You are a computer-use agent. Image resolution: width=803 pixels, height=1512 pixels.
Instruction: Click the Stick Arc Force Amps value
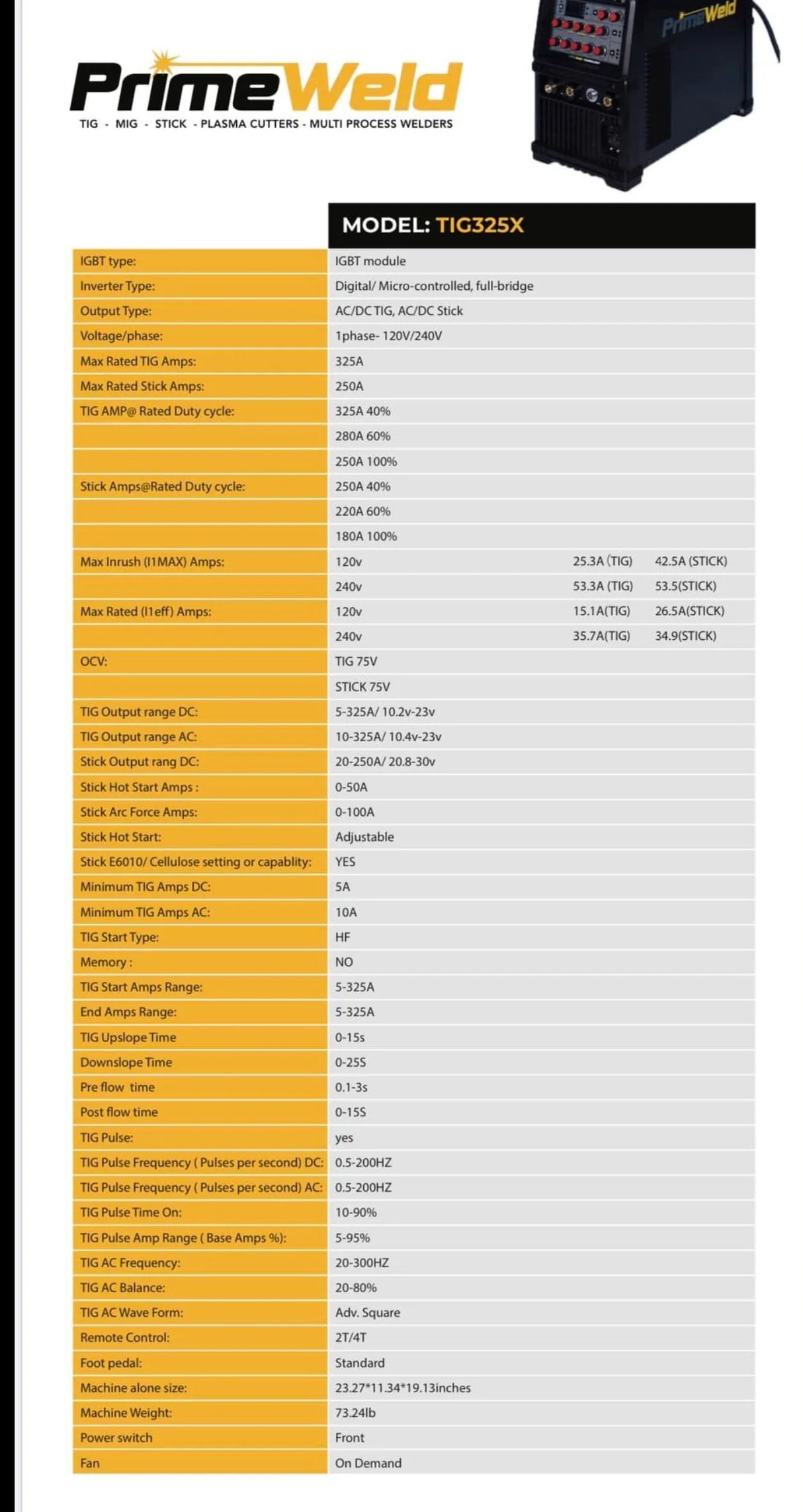click(x=355, y=812)
